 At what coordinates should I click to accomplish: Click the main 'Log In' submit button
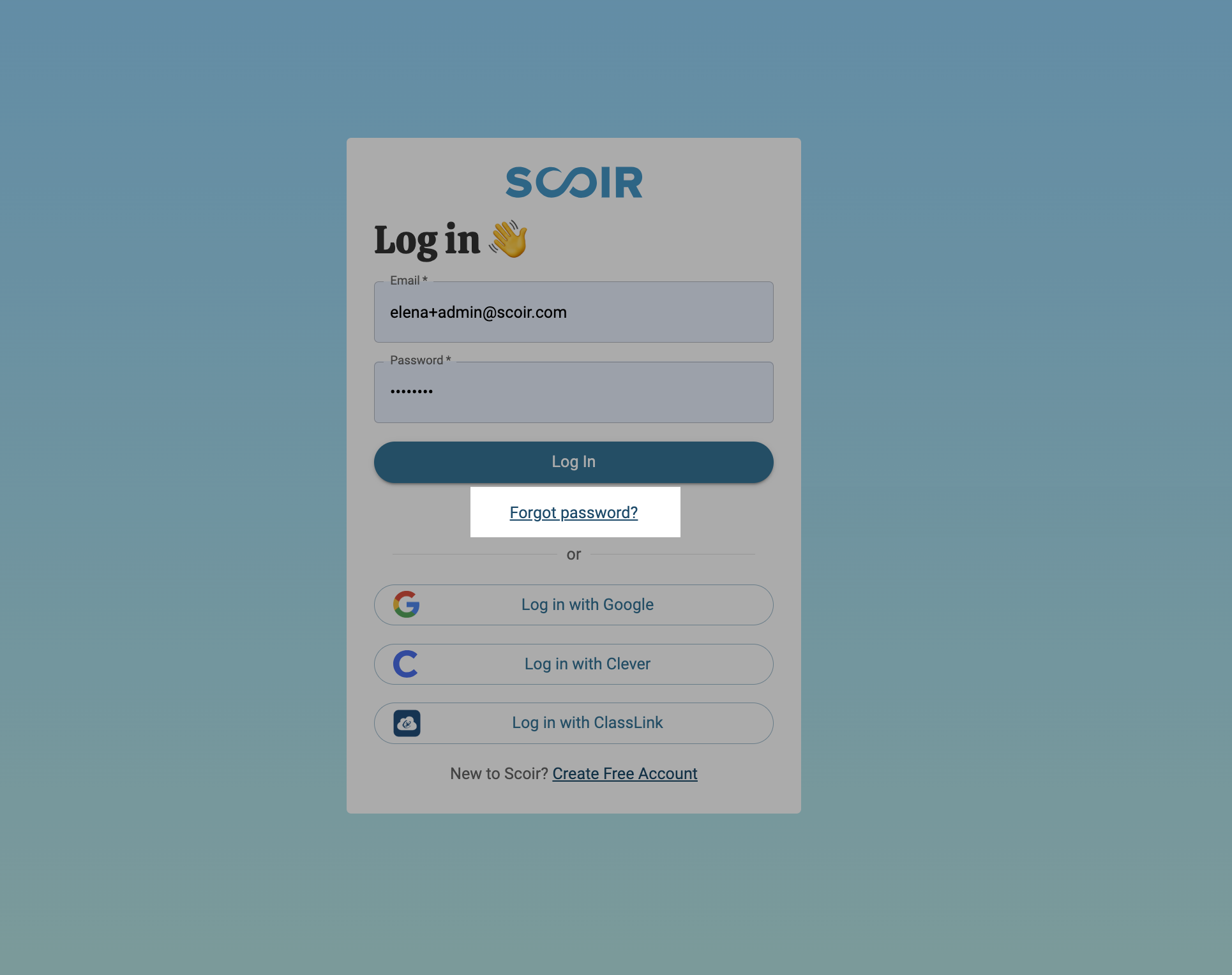click(573, 462)
